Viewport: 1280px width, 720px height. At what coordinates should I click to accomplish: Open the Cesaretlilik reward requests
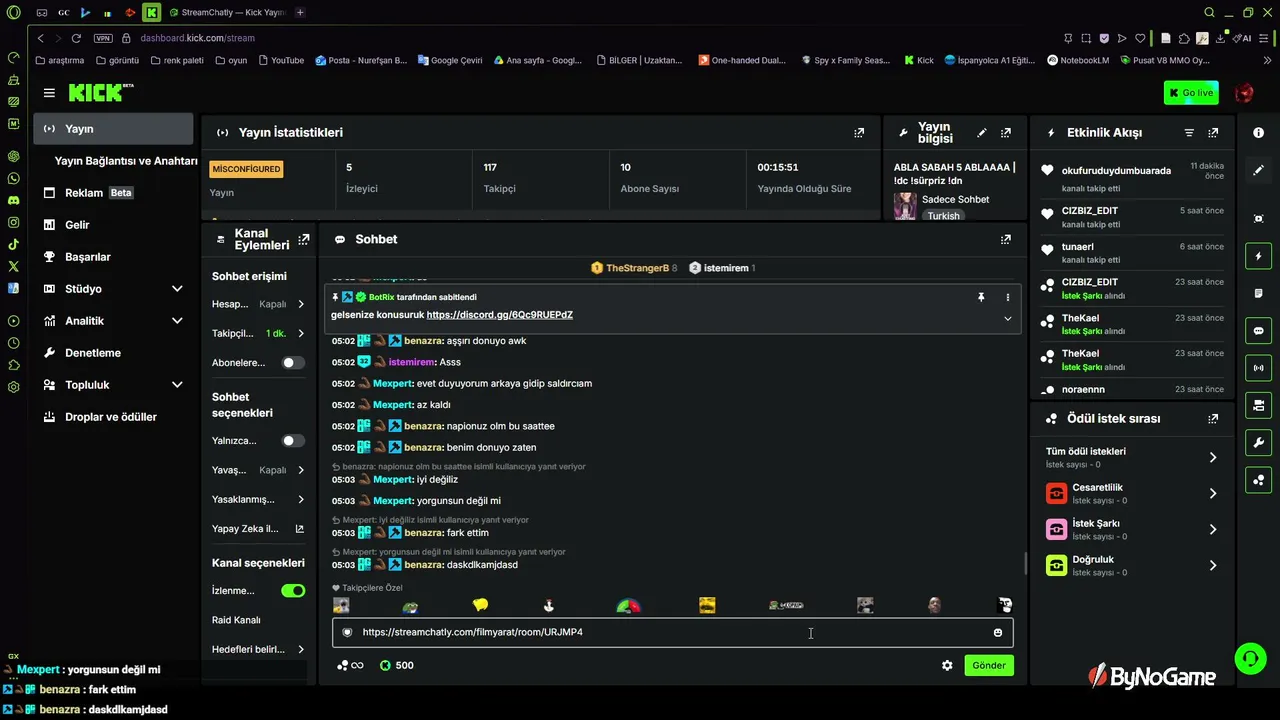[x=1130, y=493]
